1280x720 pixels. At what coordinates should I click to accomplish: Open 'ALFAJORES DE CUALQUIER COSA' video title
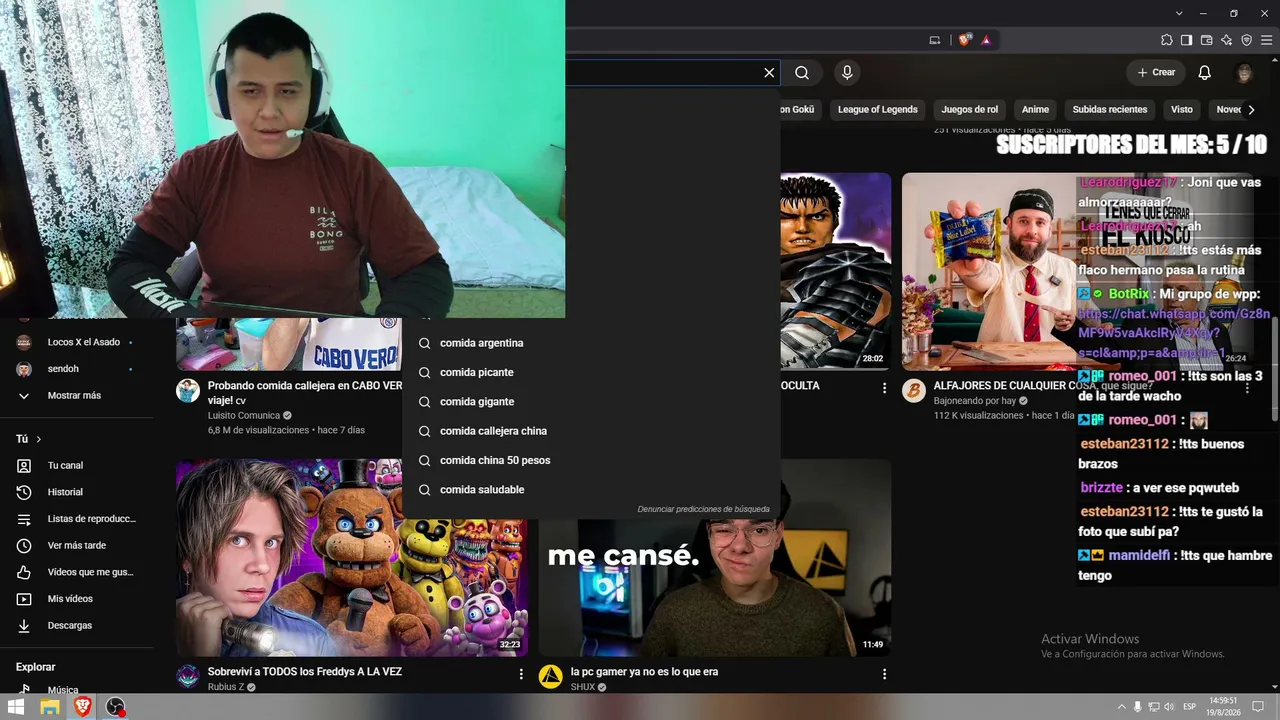click(x=1043, y=385)
